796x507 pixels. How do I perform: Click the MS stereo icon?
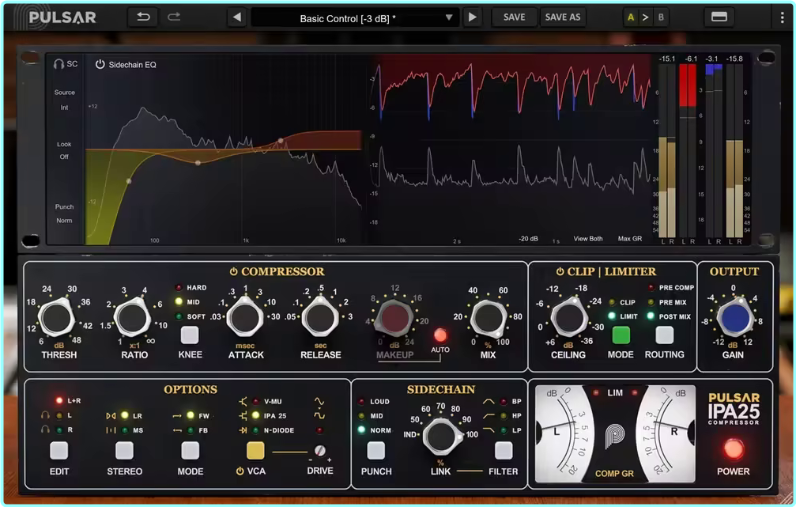coord(111,430)
